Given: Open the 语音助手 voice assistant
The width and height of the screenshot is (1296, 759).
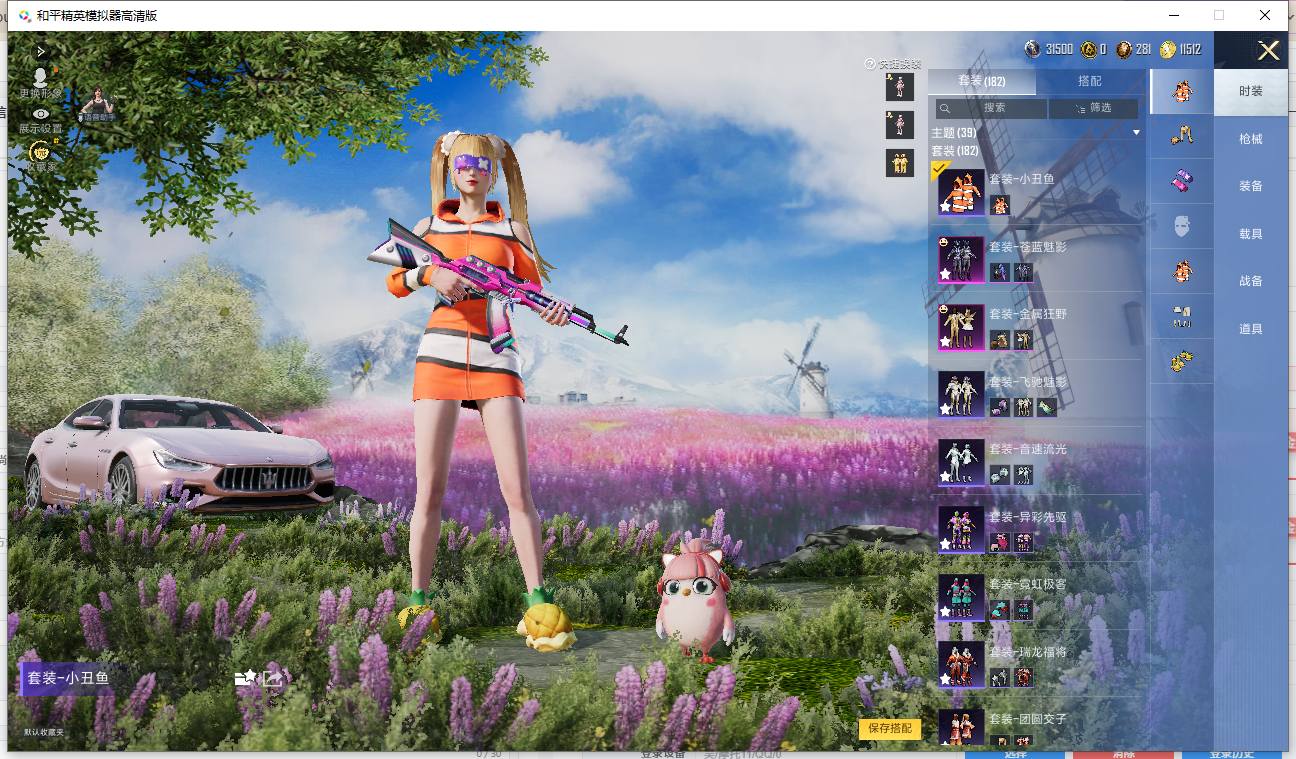Looking at the screenshot, I should [98, 103].
